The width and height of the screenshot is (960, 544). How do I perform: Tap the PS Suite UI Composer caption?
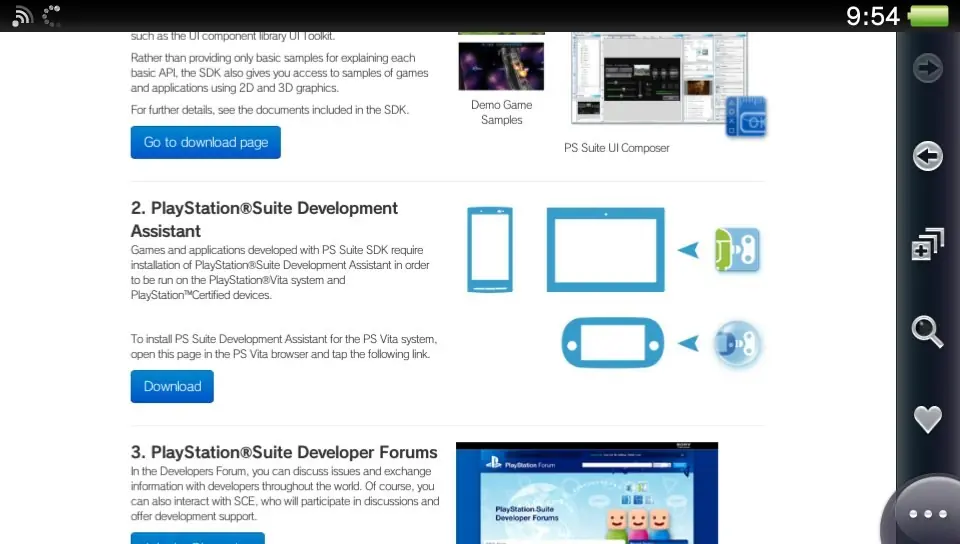pos(617,148)
